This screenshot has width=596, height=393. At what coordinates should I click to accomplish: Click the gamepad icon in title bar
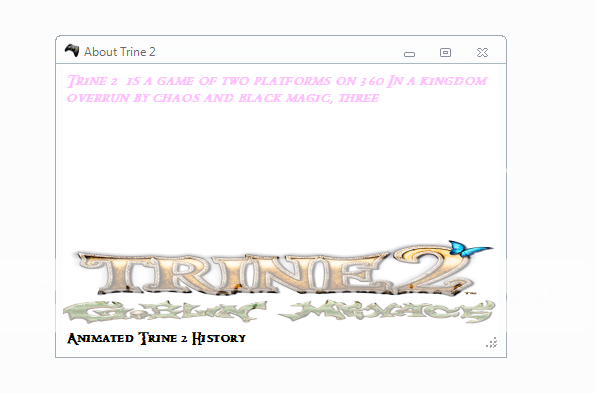pos(72,51)
